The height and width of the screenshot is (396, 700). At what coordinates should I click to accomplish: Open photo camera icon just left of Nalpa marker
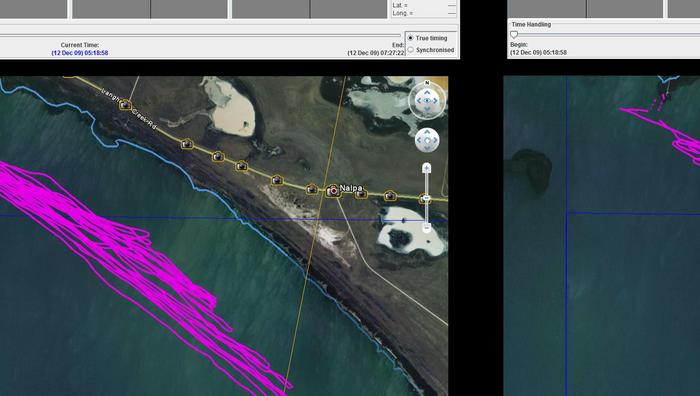click(x=312, y=190)
